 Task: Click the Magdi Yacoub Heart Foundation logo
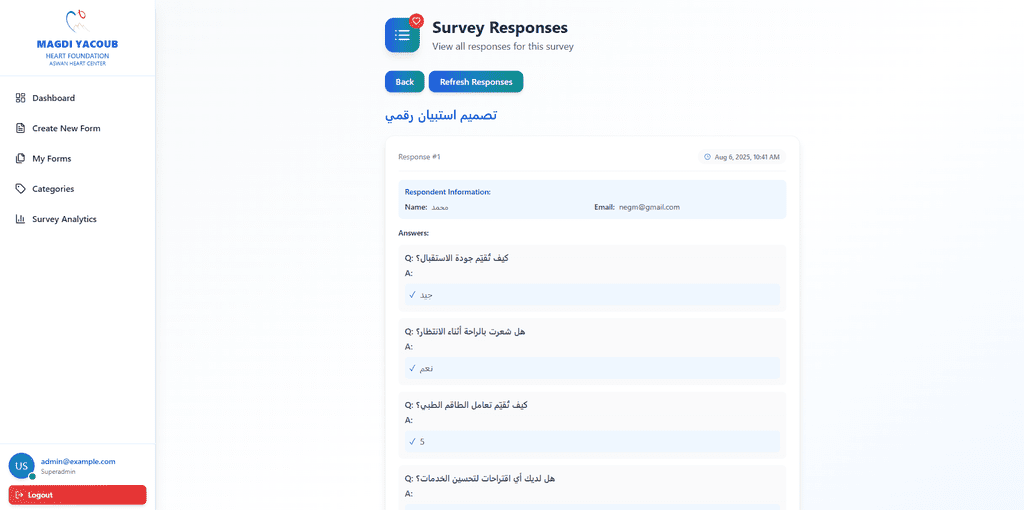pyautogui.click(x=78, y=38)
